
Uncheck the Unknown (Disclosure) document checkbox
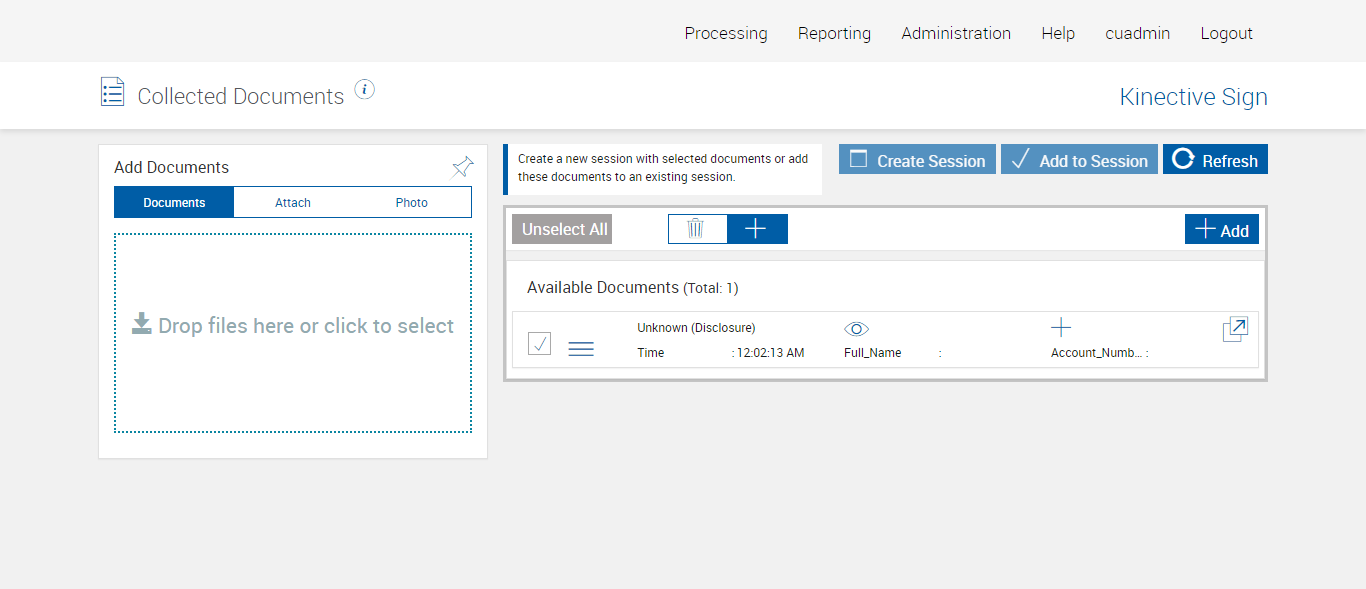coord(540,344)
